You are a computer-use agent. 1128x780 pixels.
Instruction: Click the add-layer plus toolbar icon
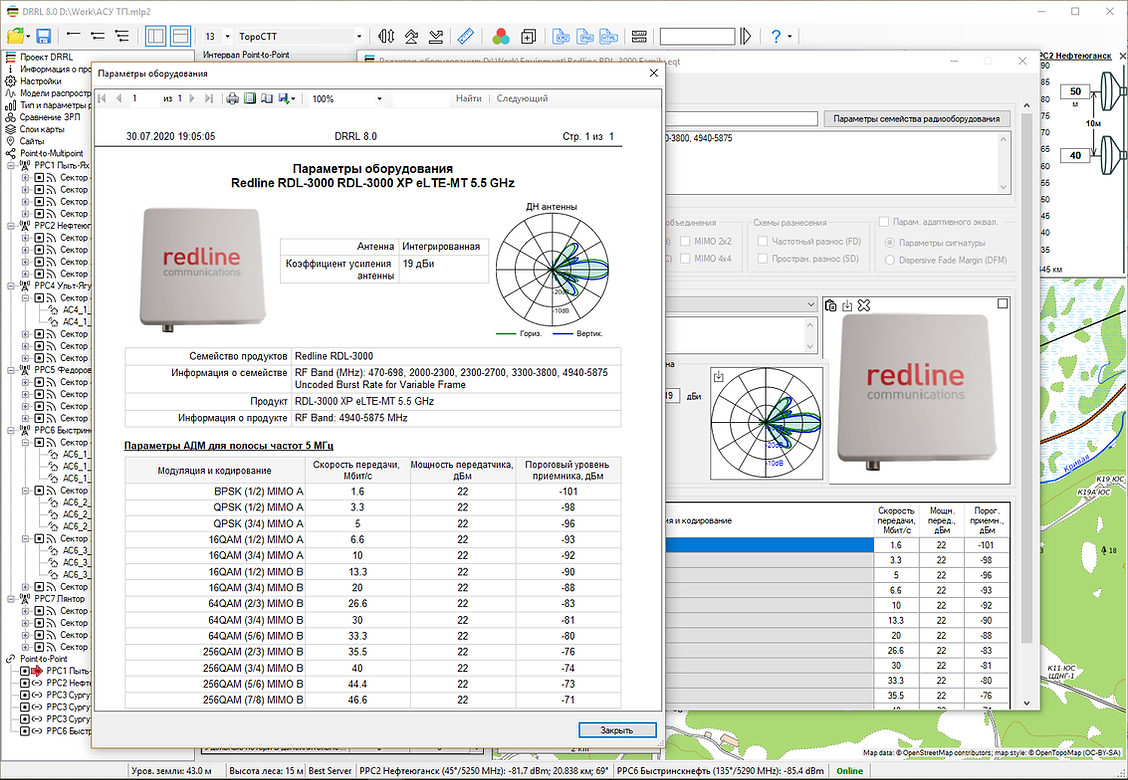point(529,36)
